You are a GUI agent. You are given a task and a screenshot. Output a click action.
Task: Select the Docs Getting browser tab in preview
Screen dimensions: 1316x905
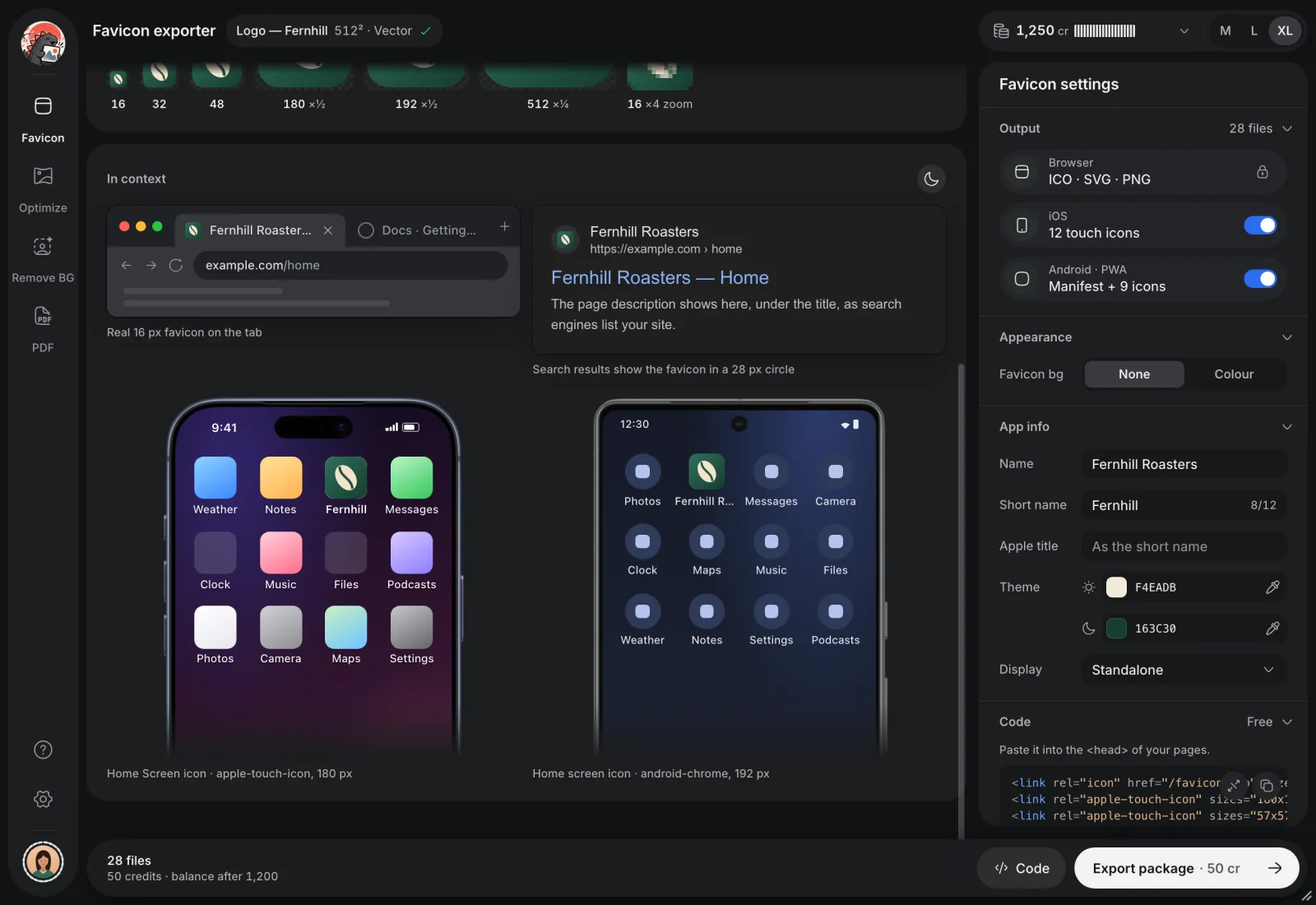point(418,230)
